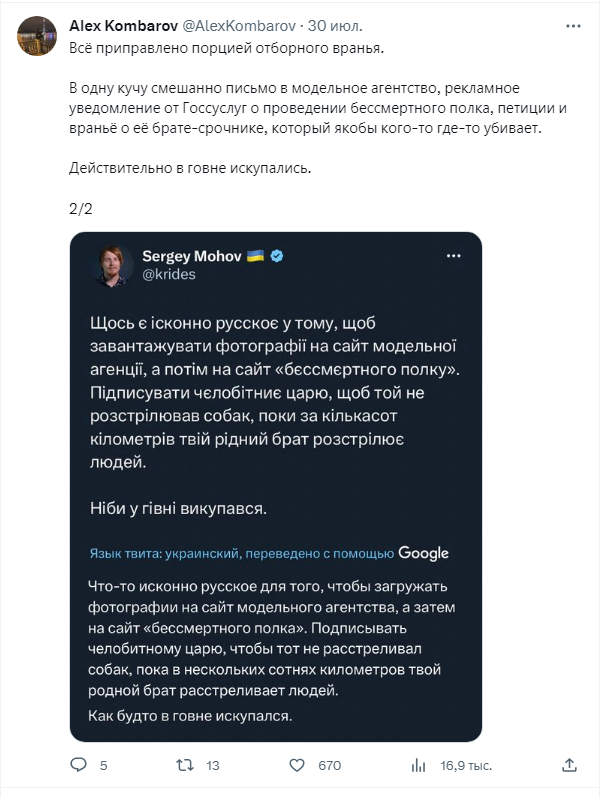Click the @krides handle
The height and width of the screenshot is (798, 604).
click(169, 273)
